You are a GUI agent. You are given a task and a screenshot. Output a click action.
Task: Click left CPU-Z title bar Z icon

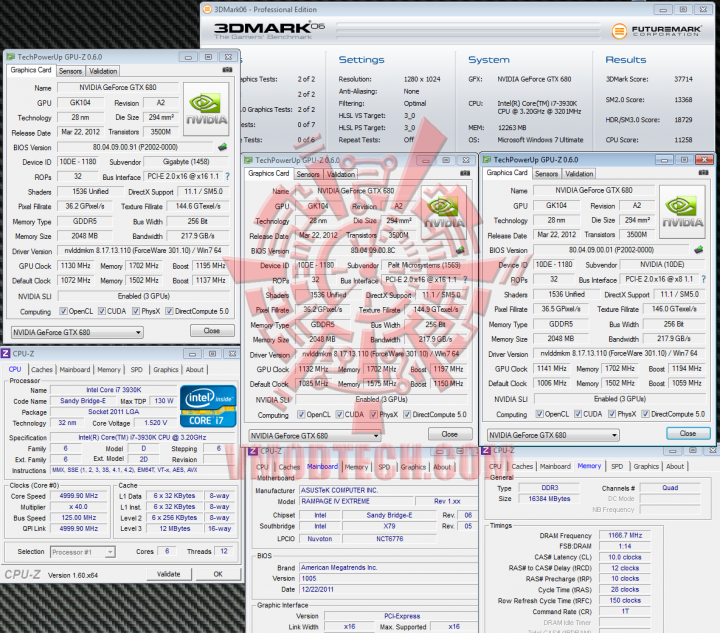6,353
